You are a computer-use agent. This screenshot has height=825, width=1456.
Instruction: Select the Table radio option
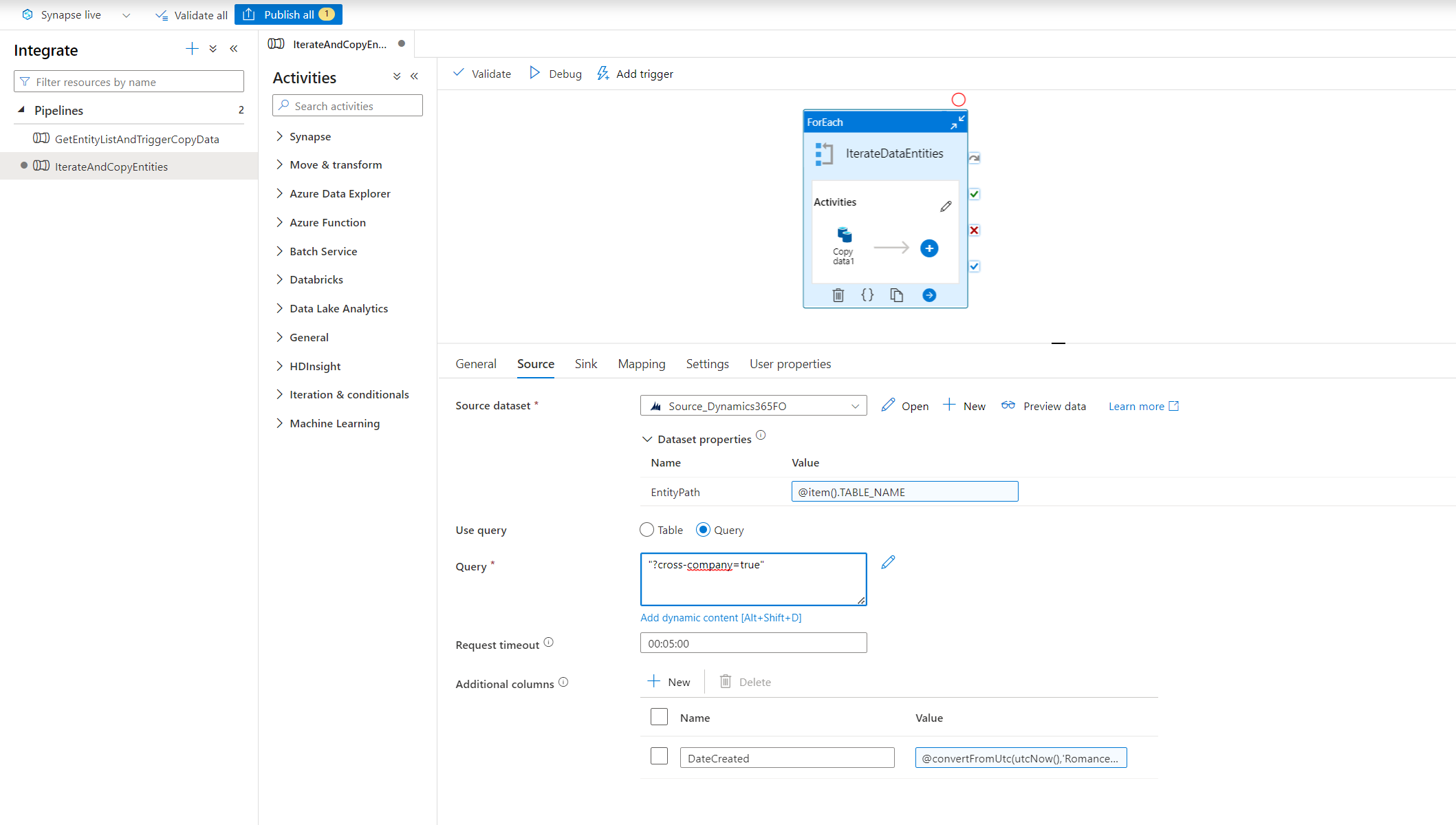coord(646,530)
